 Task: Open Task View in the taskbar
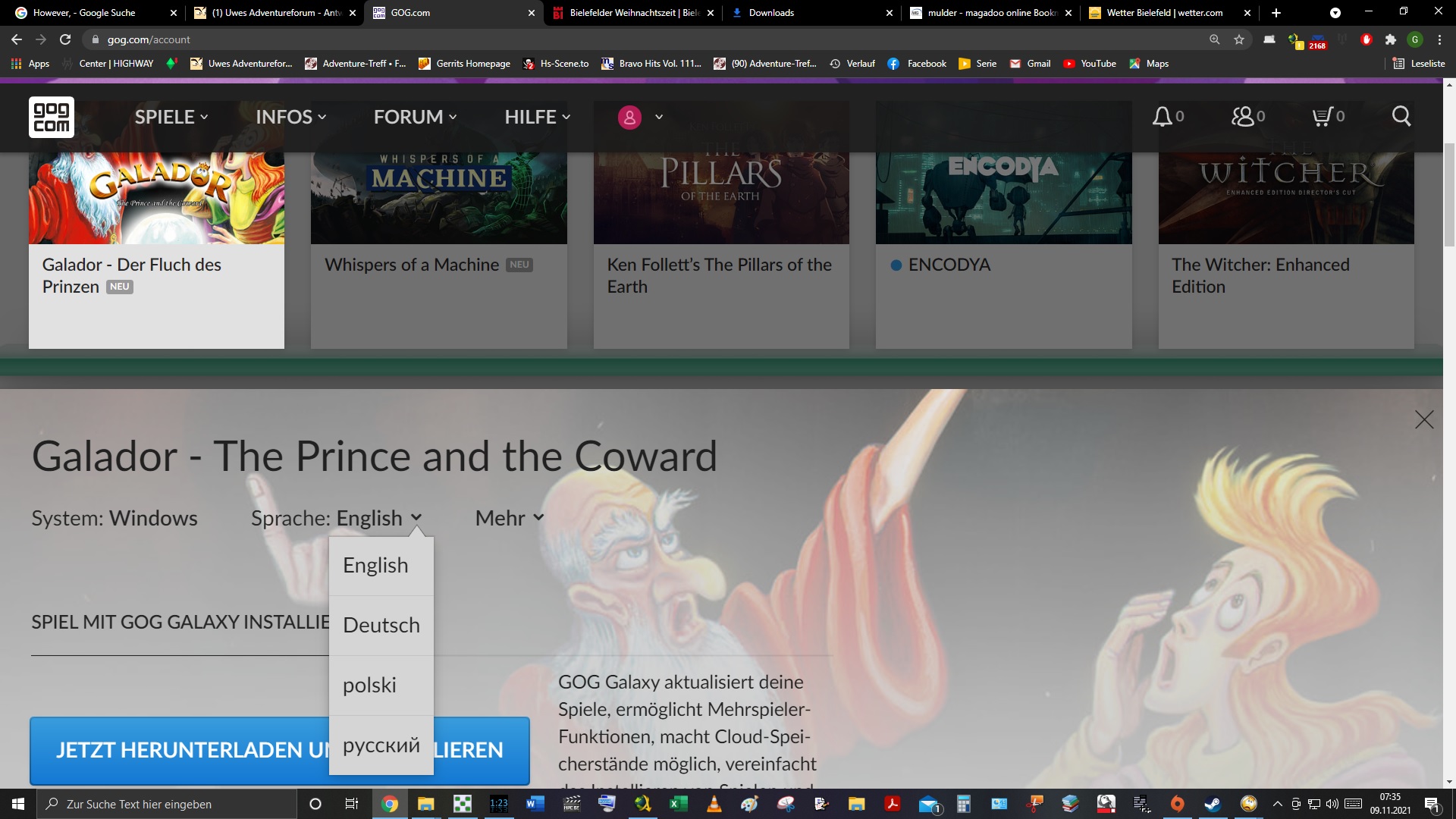point(352,804)
